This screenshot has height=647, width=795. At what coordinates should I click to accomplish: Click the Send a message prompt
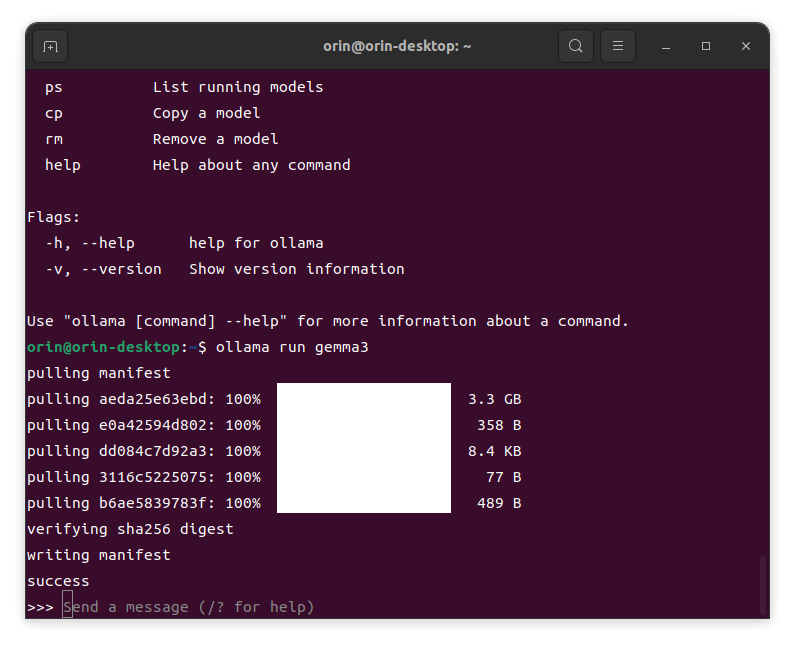click(189, 606)
